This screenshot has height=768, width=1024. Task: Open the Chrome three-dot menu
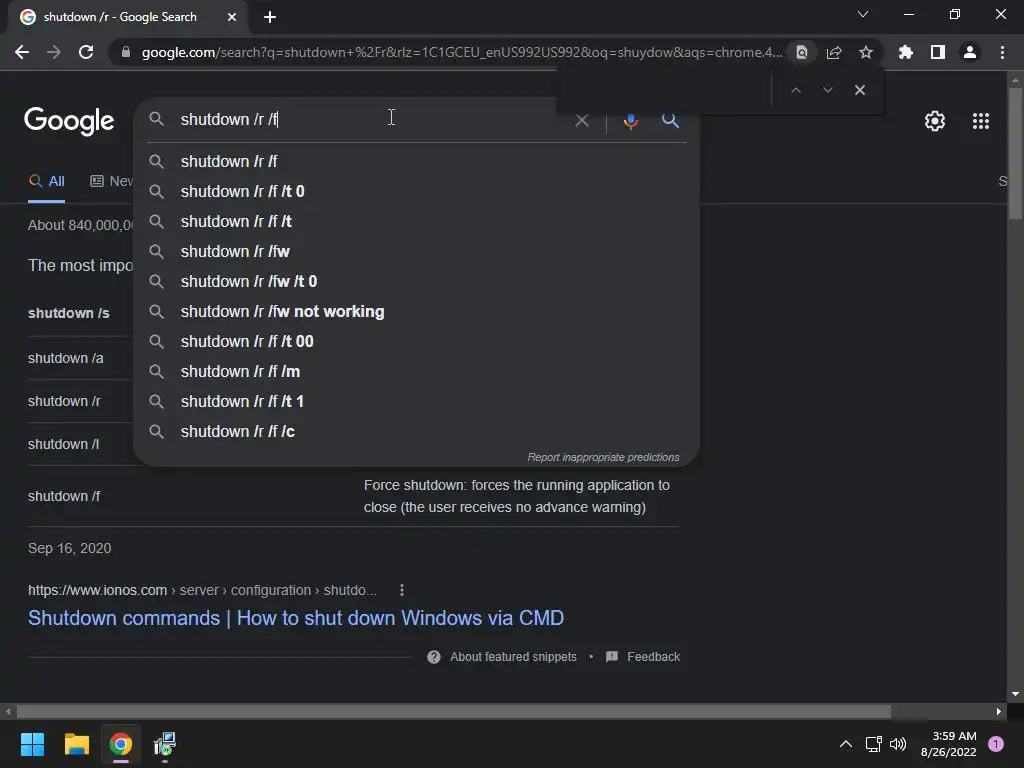click(1002, 52)
